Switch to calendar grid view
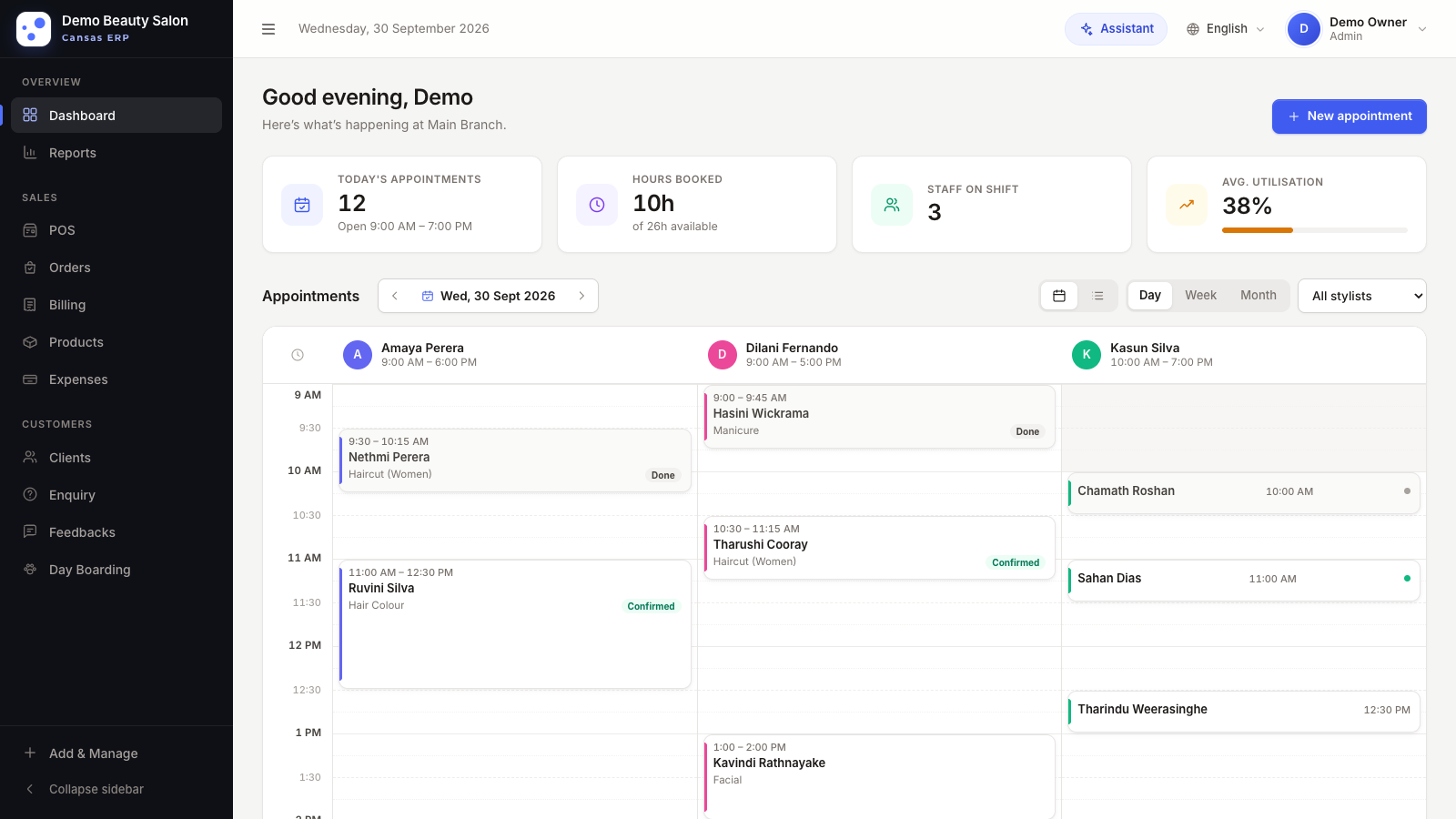The height and width of the screenshot is (819, 1456). [1059, 296]
